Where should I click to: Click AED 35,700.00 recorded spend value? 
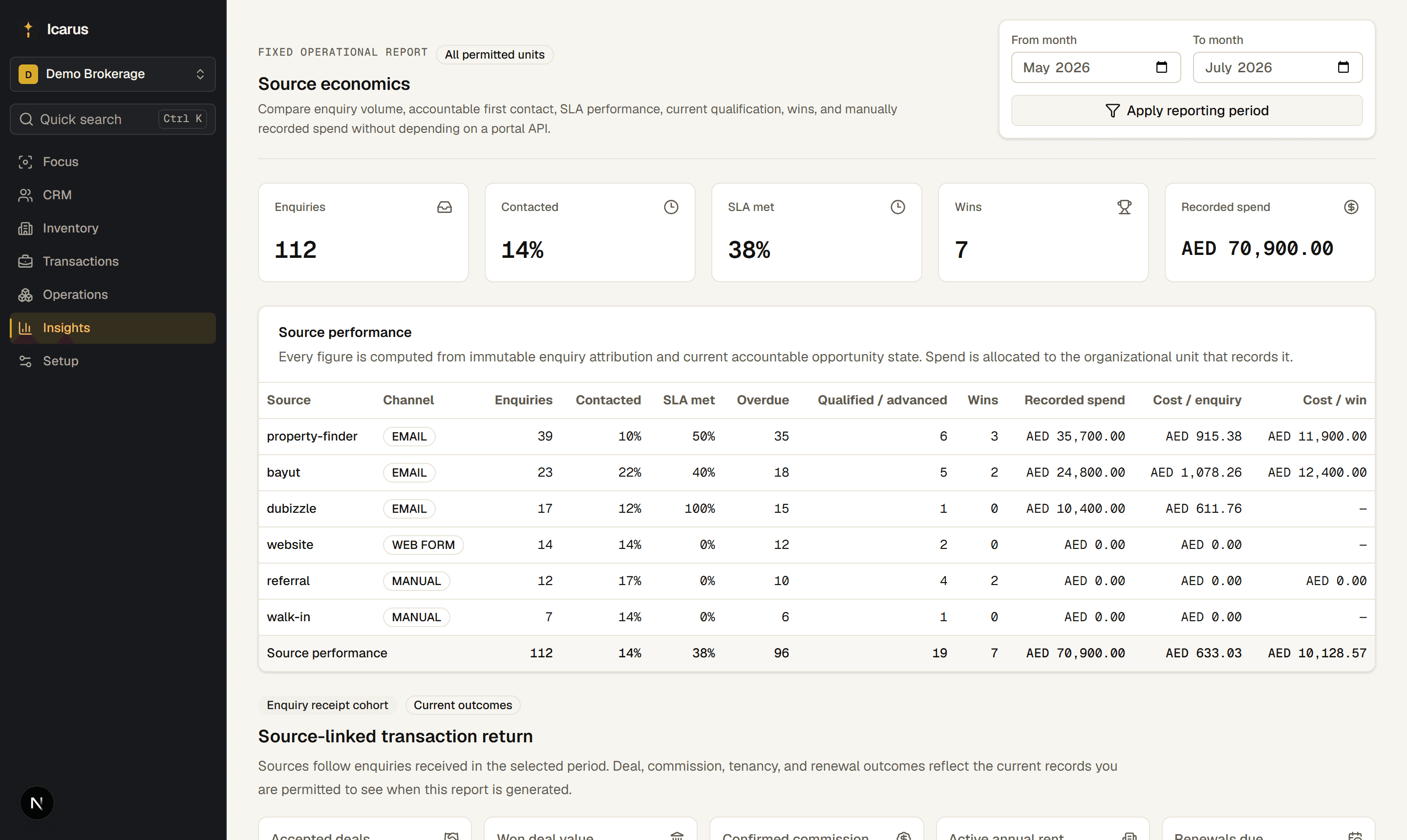pyautogui.click(x=1075, y=437)
